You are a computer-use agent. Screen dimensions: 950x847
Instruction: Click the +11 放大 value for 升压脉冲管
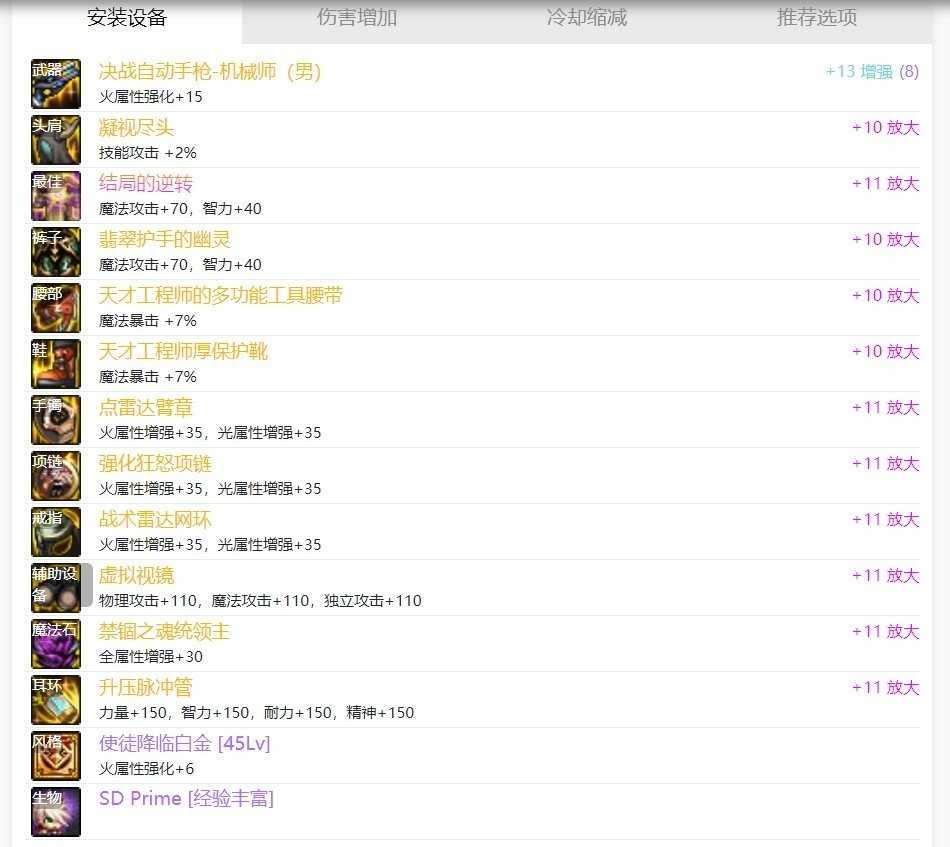(885, 687)
